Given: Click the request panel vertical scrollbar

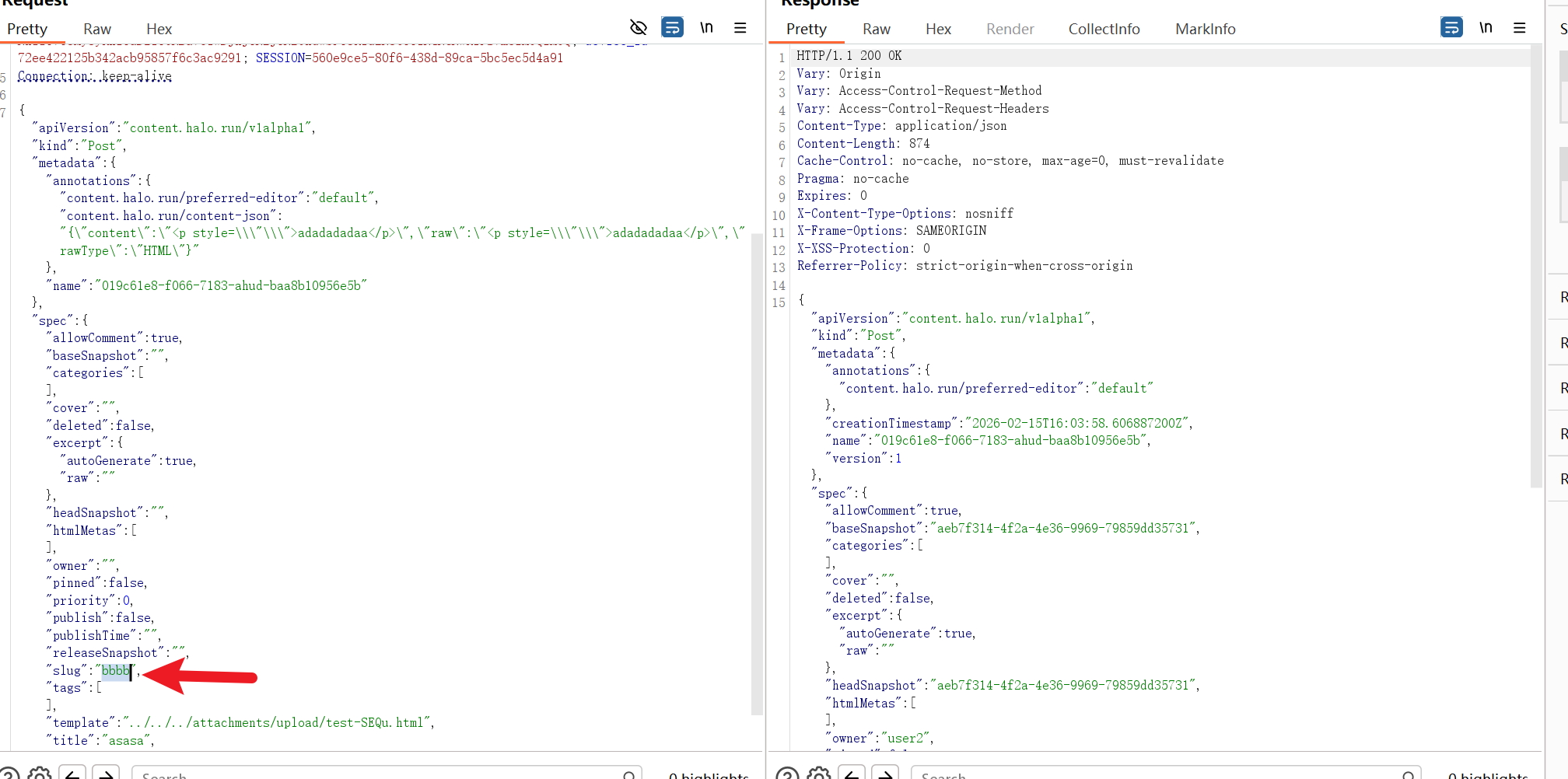Looking at the screenshot, I should [x=757, y=466].
